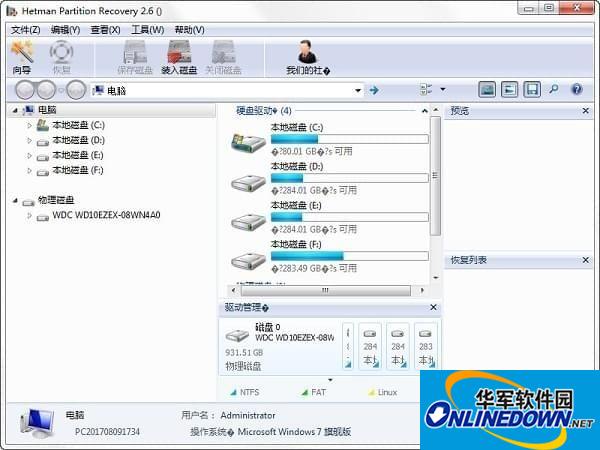The height and width of the screenshot is (450, 600).
Task: Click the floppy save toolbar icon
Action: pos(532,90)
